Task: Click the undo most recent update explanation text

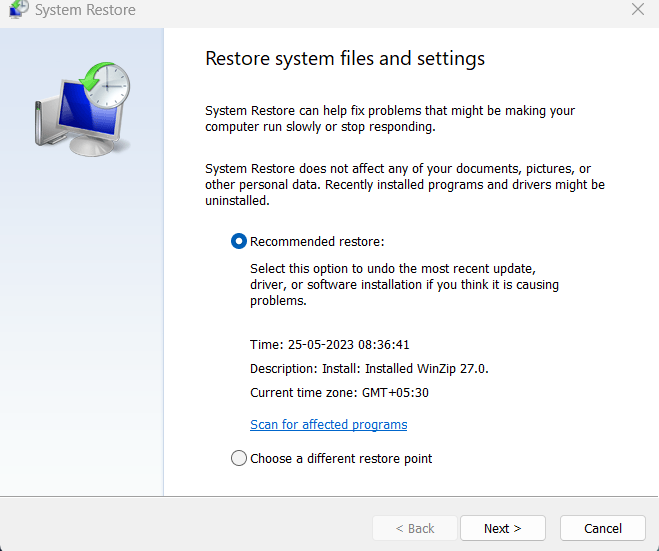Action: click(x=404, y=285)
